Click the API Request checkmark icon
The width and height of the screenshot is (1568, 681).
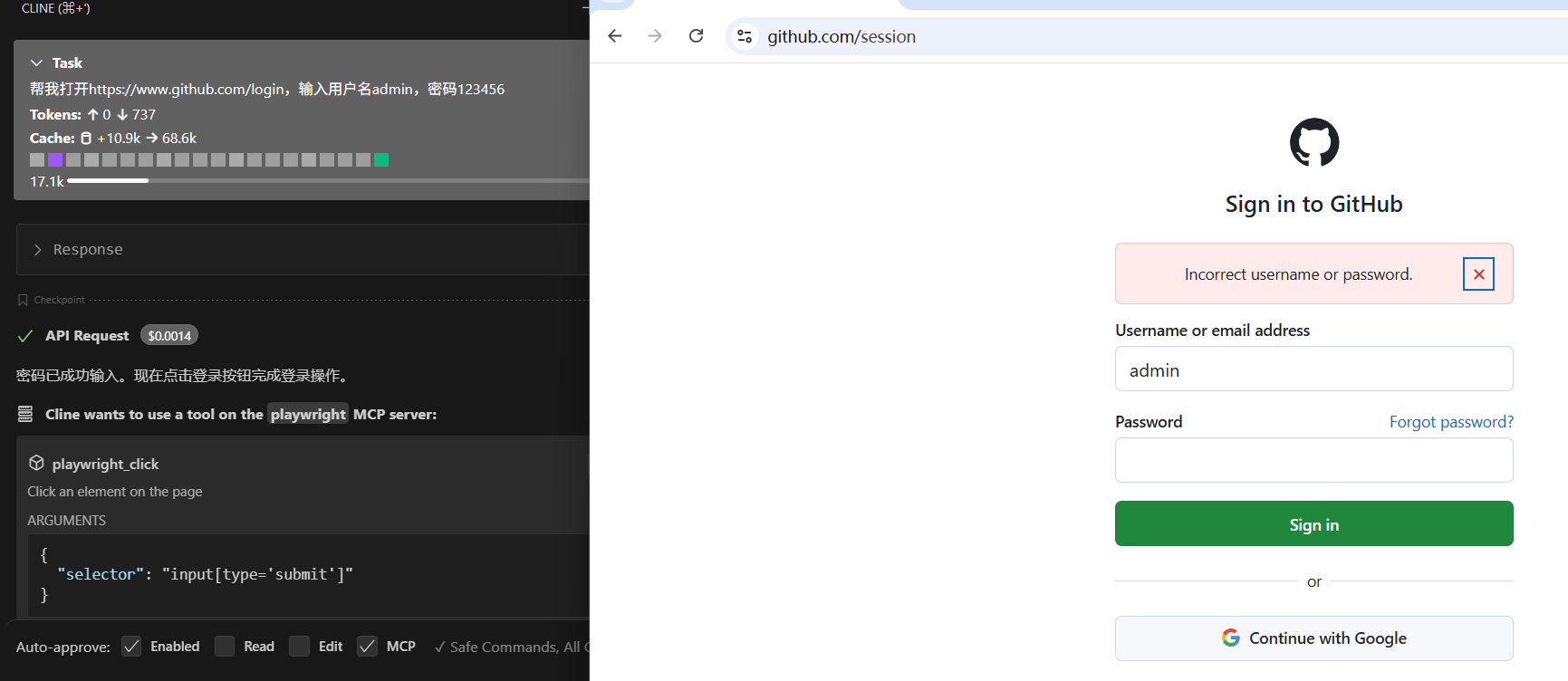click(x=25, y=336)
